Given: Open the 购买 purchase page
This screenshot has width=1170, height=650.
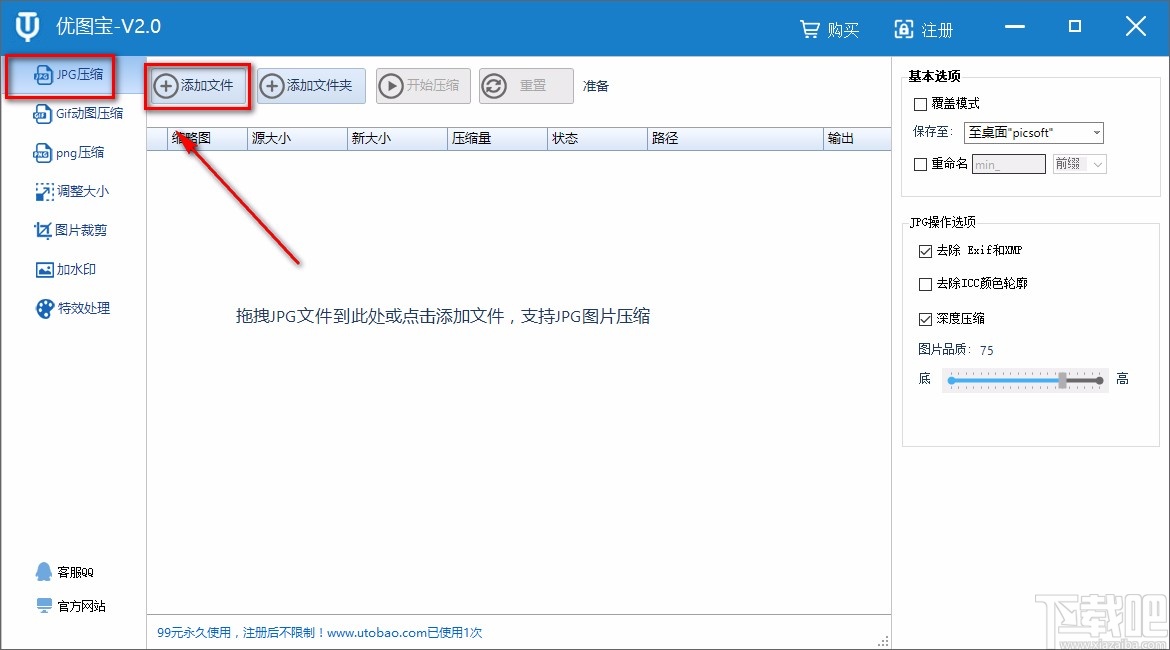Looking at the screenshot, I should coord(829,29).
